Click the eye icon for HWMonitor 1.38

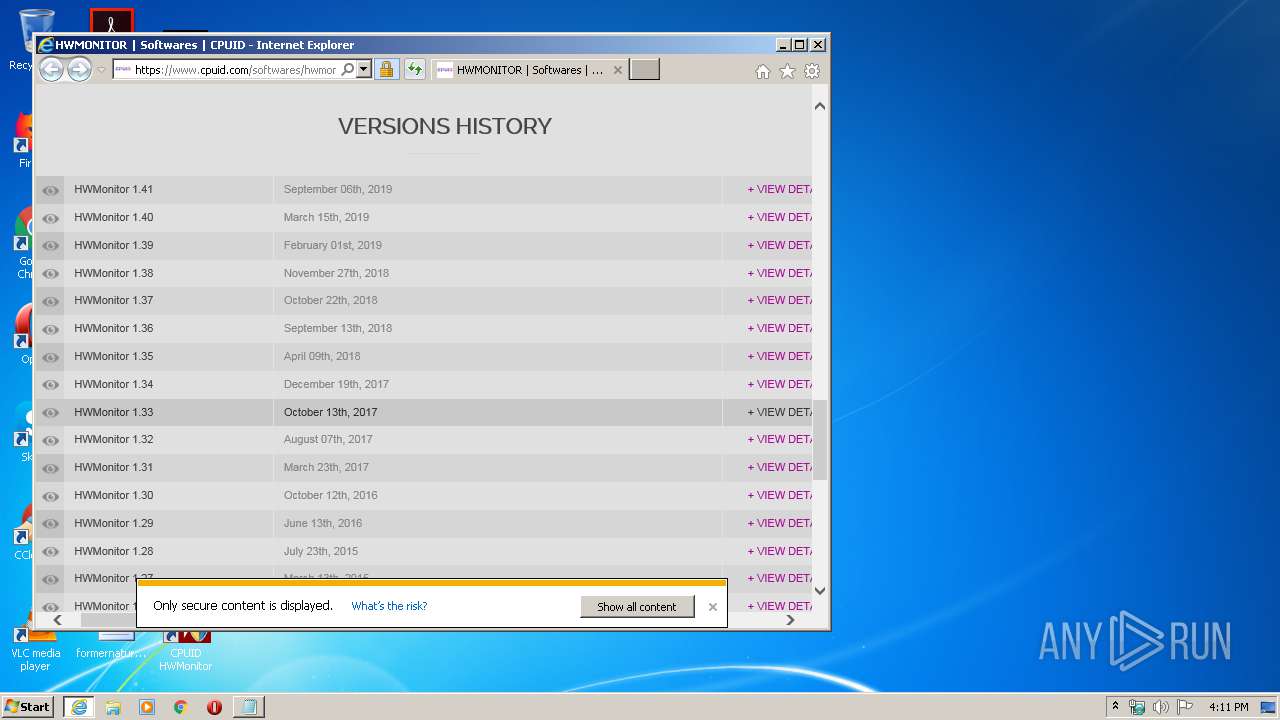pyautogui.click(x=50, y=273)
